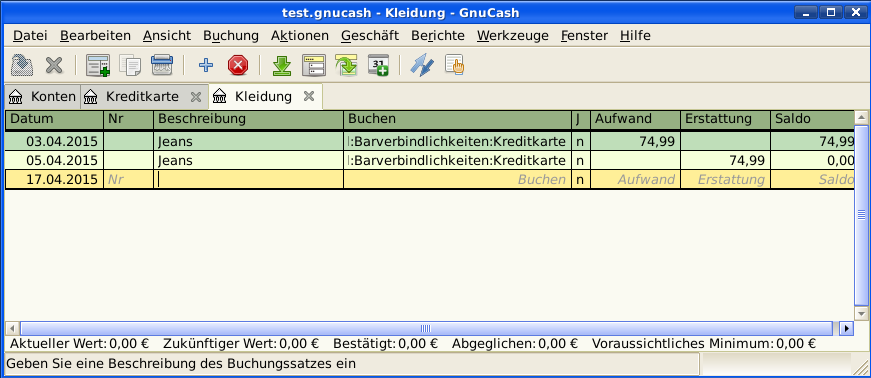
Task: Click the vertical scrollbar down arrow
Action: (x=861, y=313)
